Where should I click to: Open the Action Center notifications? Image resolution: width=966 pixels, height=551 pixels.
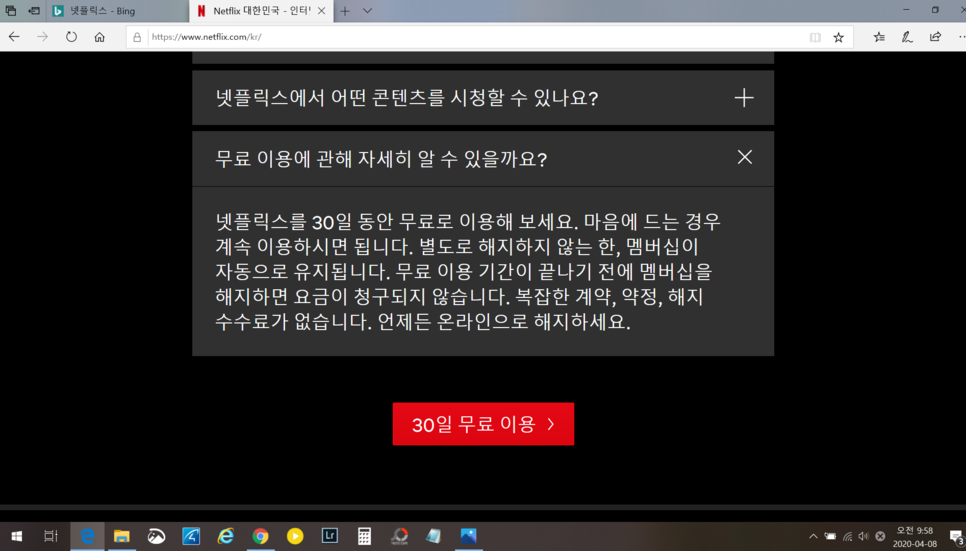coord(956,537)
